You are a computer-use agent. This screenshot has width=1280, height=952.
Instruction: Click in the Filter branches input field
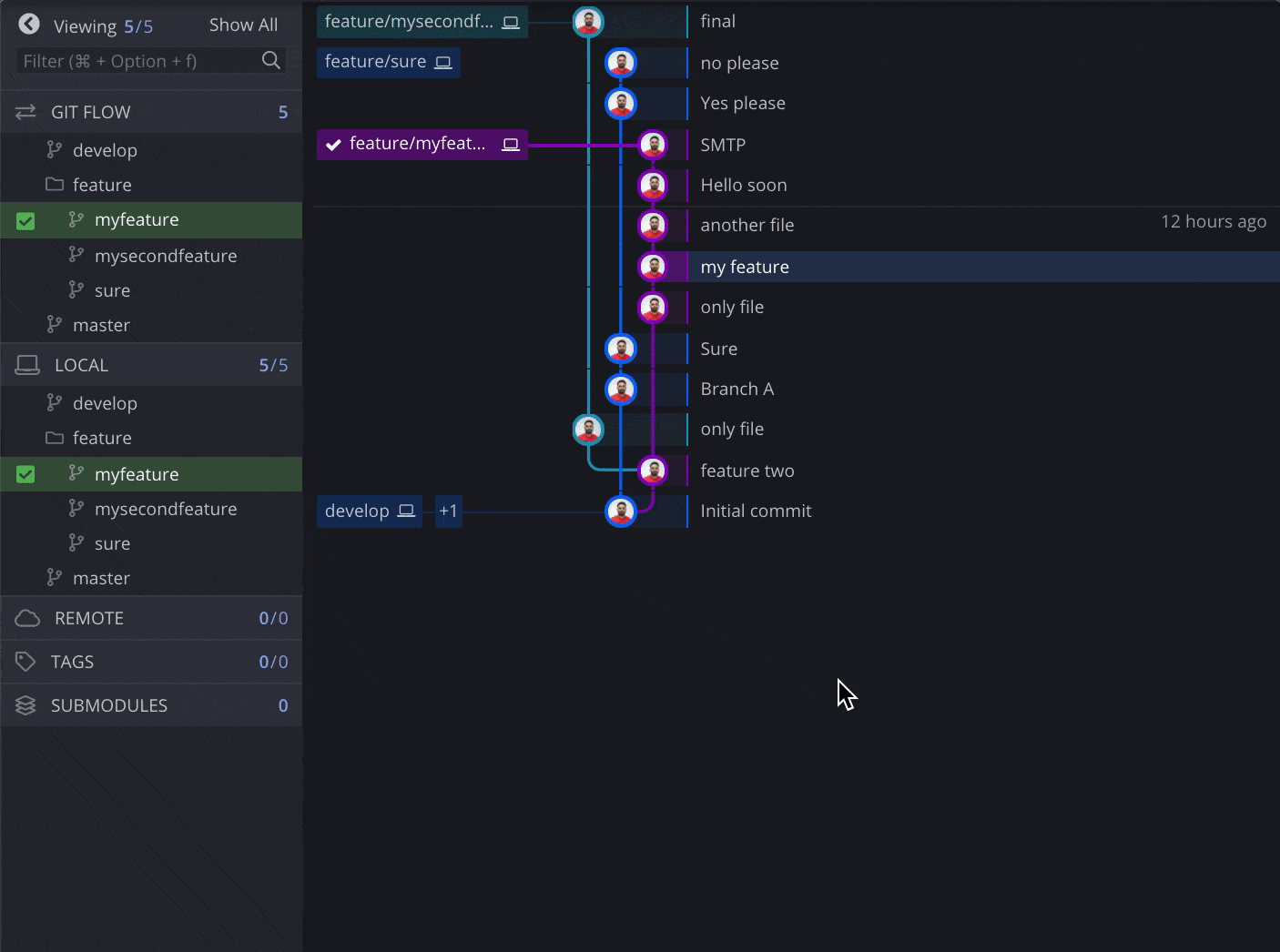137,61
